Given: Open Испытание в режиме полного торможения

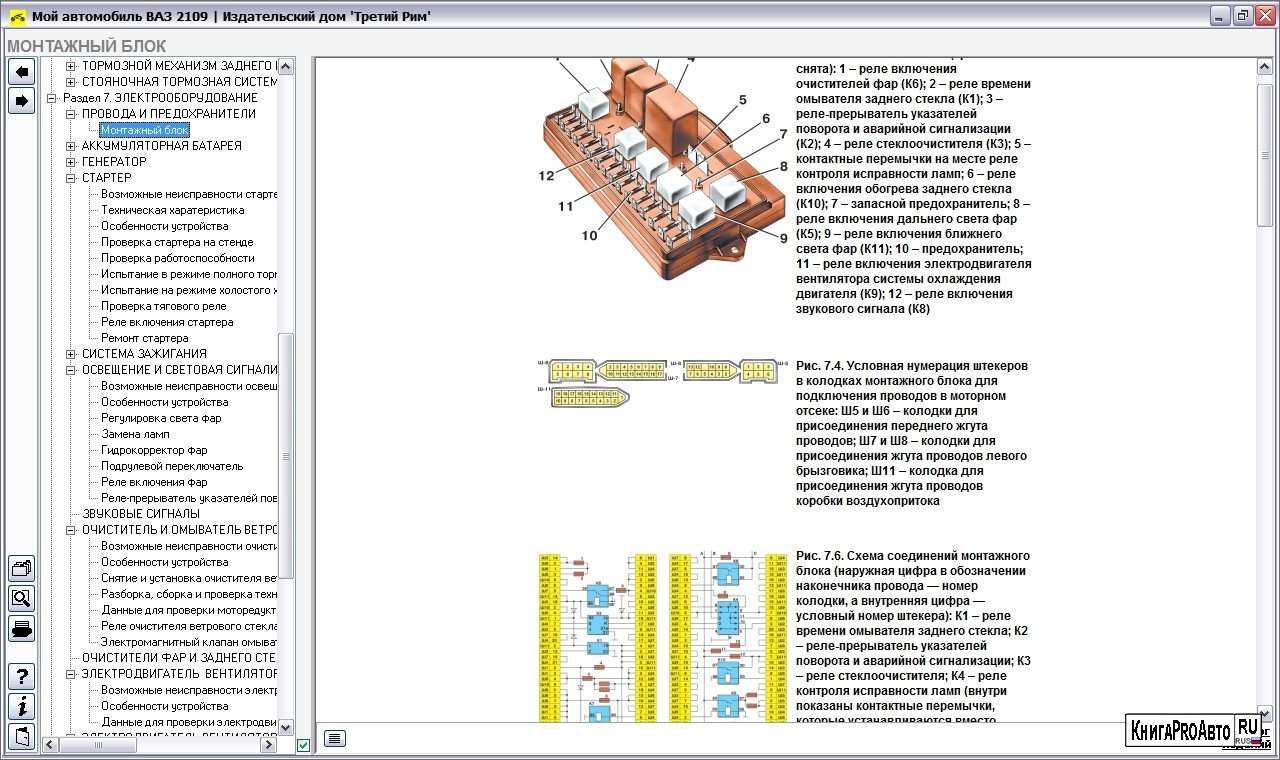Looking at the screenshot, I should click(x=189, y=274).
